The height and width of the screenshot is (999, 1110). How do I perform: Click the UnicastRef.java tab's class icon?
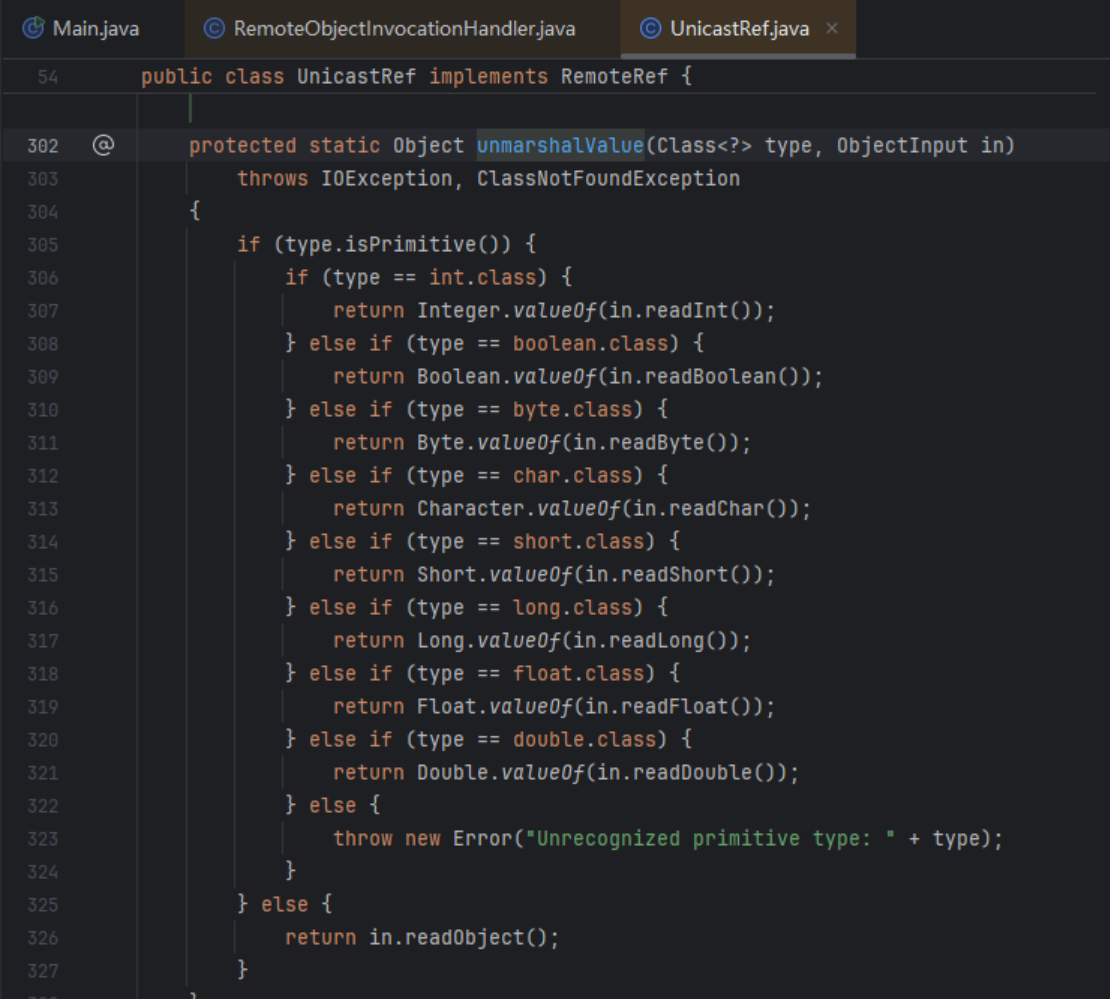click(x=651, y=28)
